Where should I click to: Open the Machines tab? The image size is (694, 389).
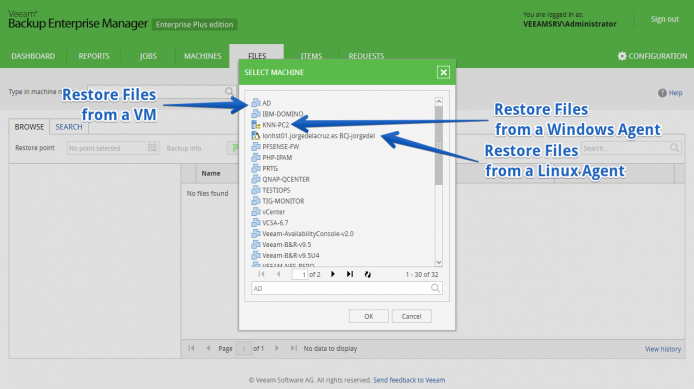pos(203,56)
